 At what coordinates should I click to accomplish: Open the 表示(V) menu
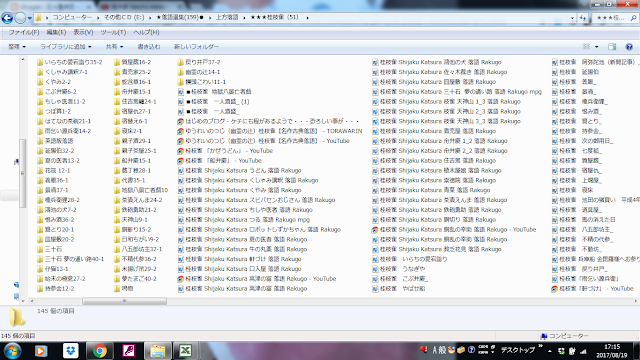(x=83, y=32)
